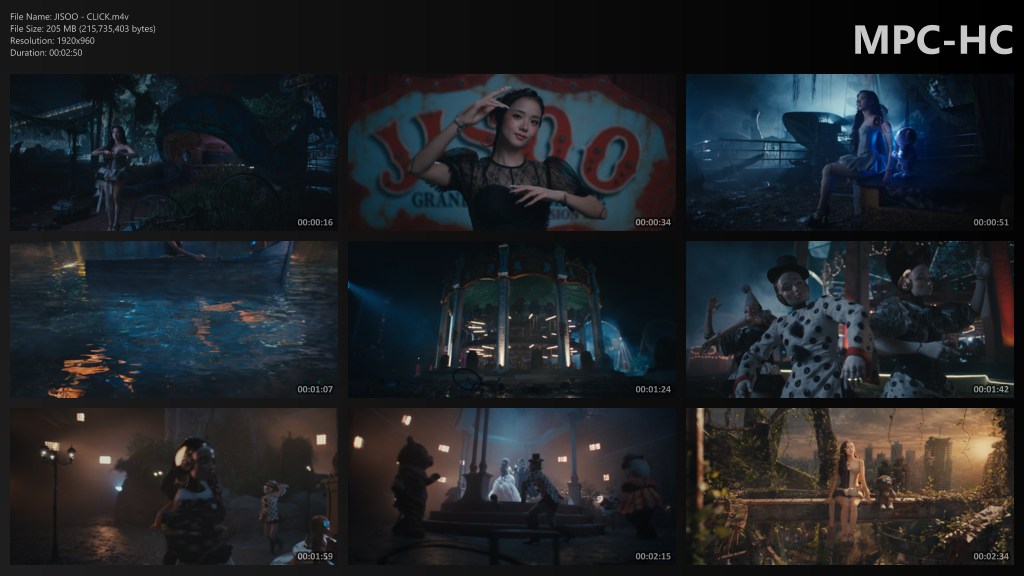Image resolution: width=1024 pixels, height=576 pixels.
Task: Click the 00:00:34 timestamp label
Action: pyautogui.click(x=653, y=222)
